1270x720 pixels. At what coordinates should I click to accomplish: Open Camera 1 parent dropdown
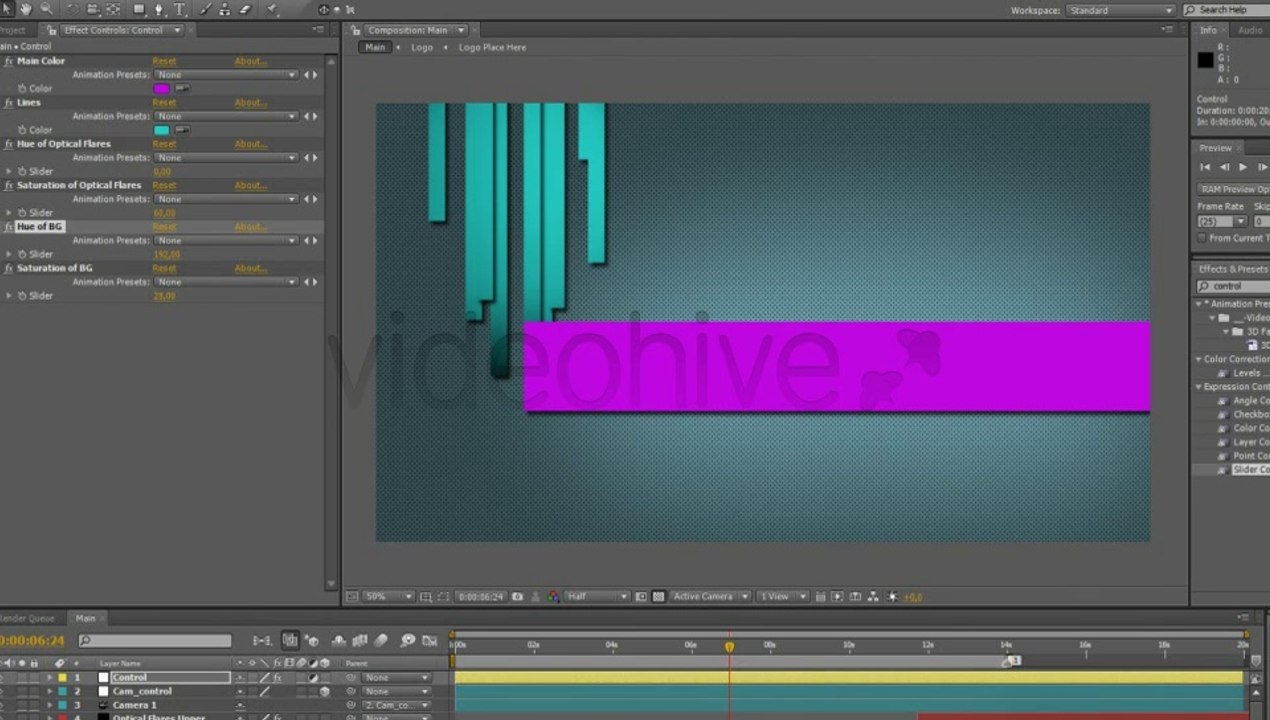[397, 705]
